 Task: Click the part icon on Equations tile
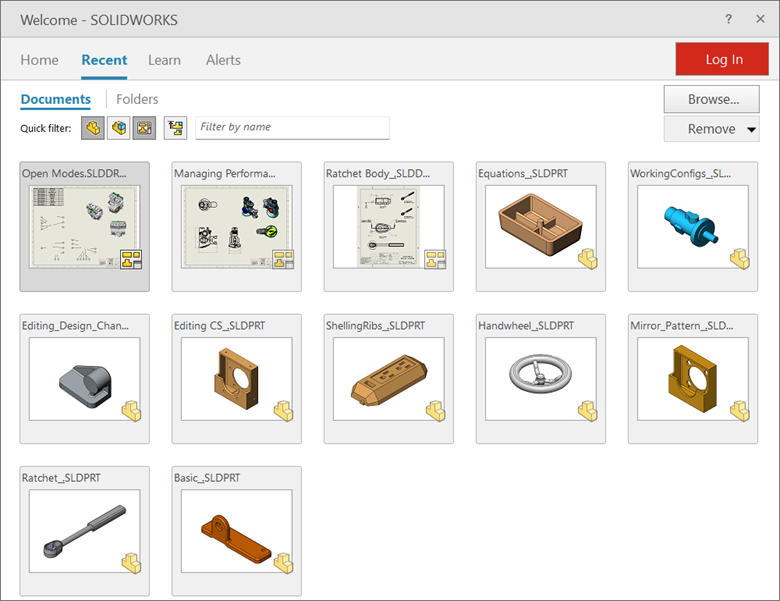click(x=588, y=259)
